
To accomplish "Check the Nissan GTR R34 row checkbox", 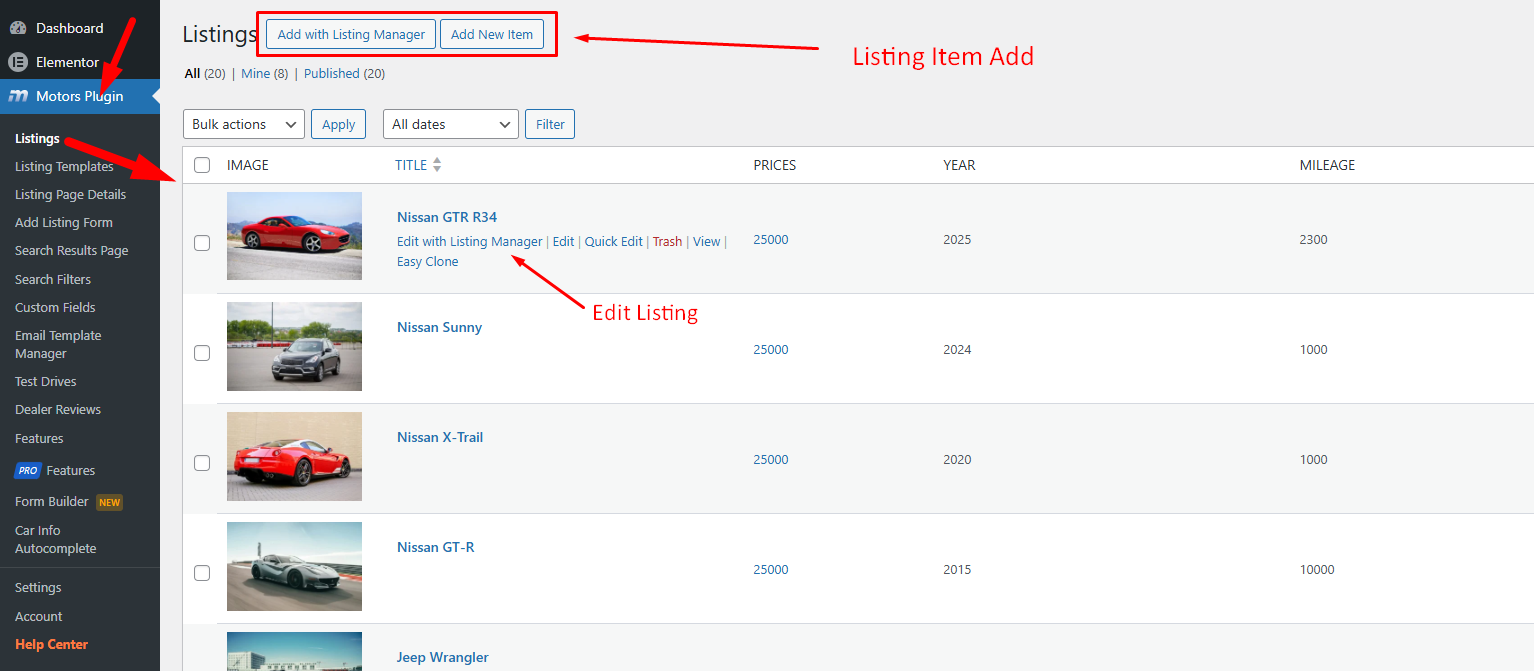I will (202, 243).
